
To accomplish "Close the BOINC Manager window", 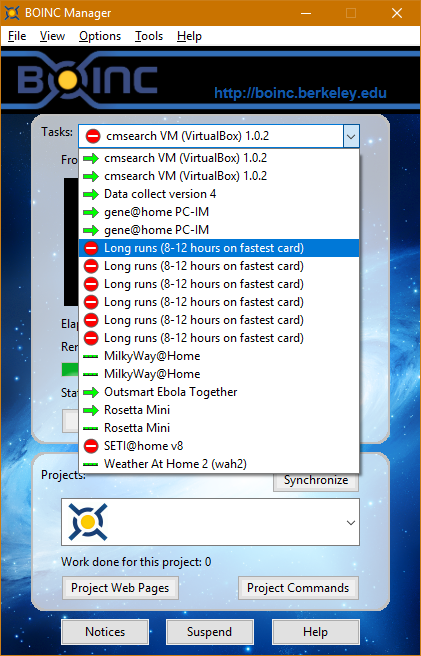I will [397, 13].
